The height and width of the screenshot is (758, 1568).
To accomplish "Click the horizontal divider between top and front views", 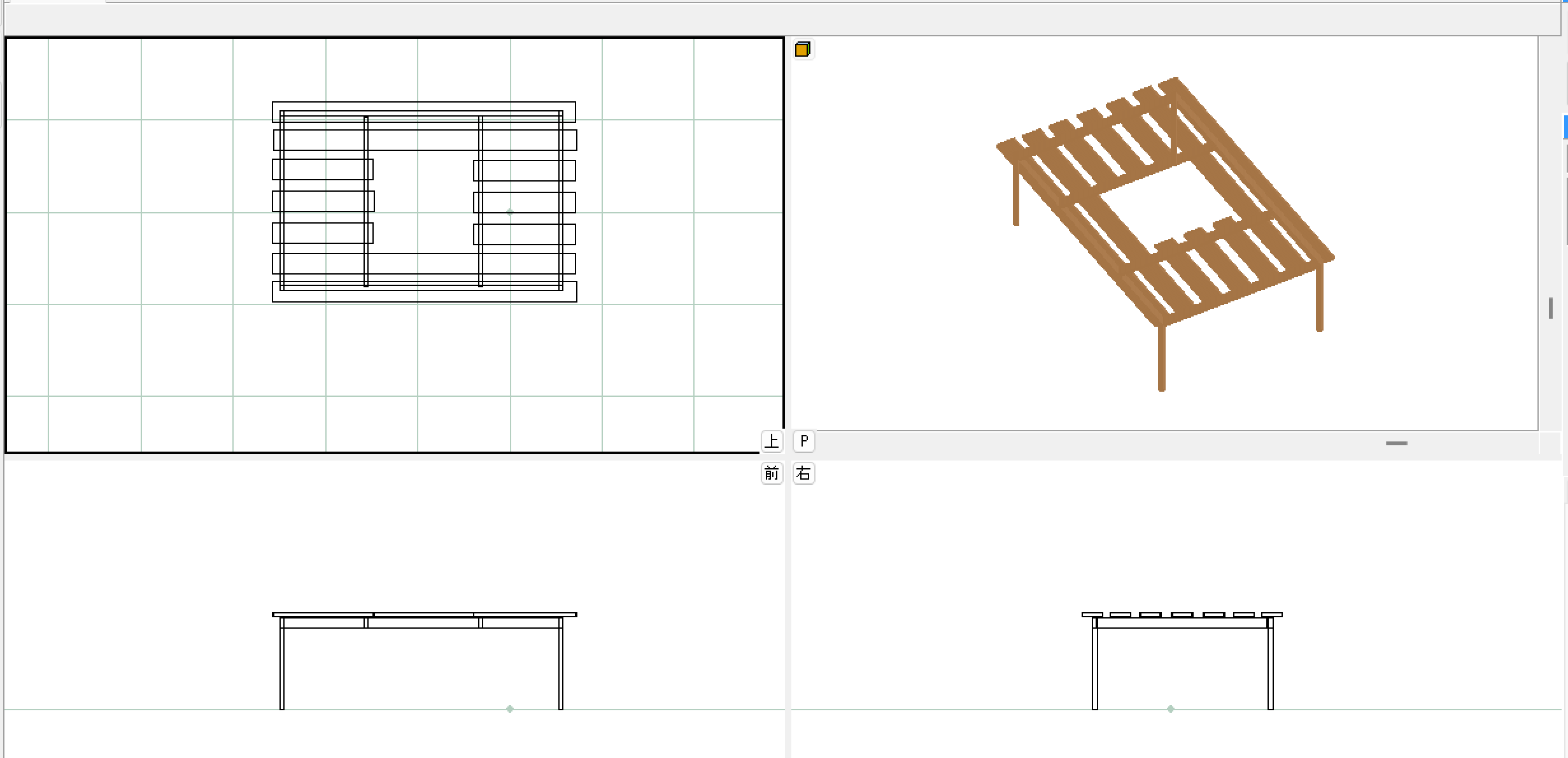I will coord(382,457).
